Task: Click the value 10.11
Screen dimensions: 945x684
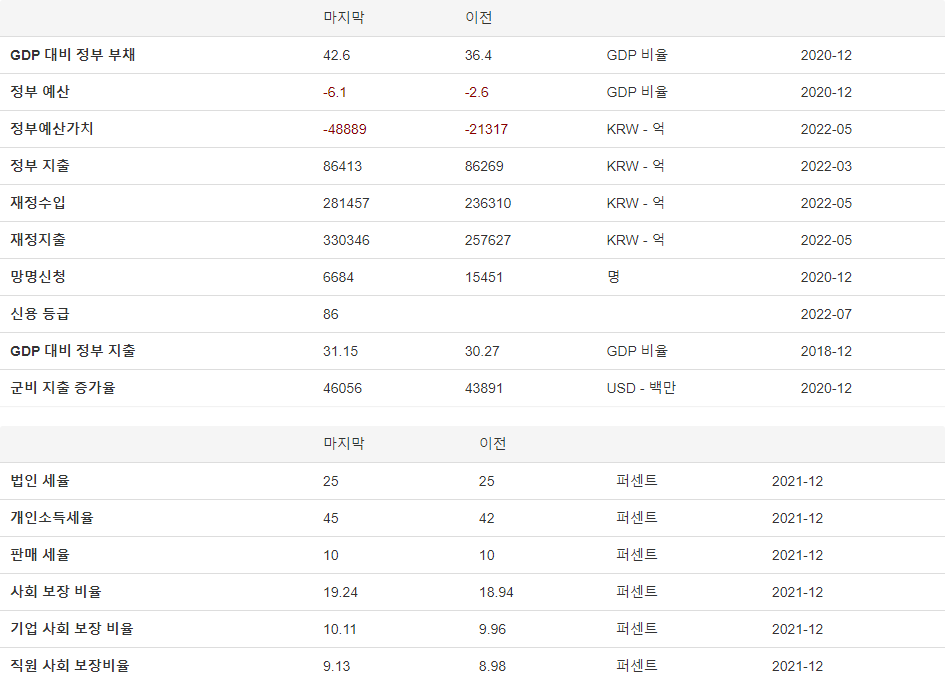Action: 339,630
